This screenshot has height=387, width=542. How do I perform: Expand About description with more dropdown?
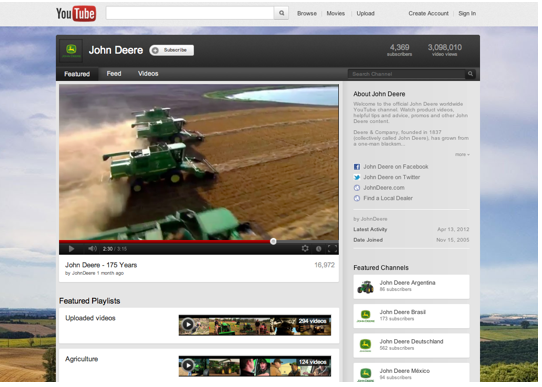click(462, 154)
